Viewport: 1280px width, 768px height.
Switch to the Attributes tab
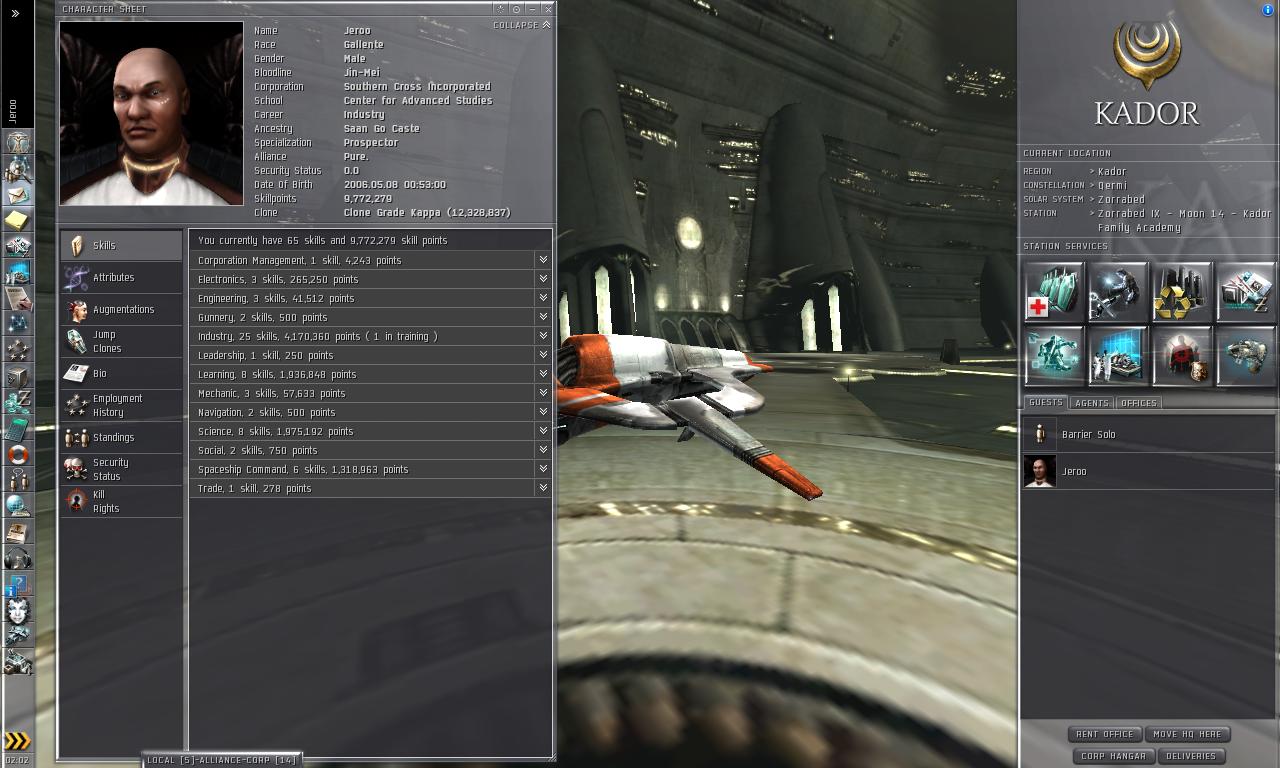pyautogui.click(x=121, y=277)
